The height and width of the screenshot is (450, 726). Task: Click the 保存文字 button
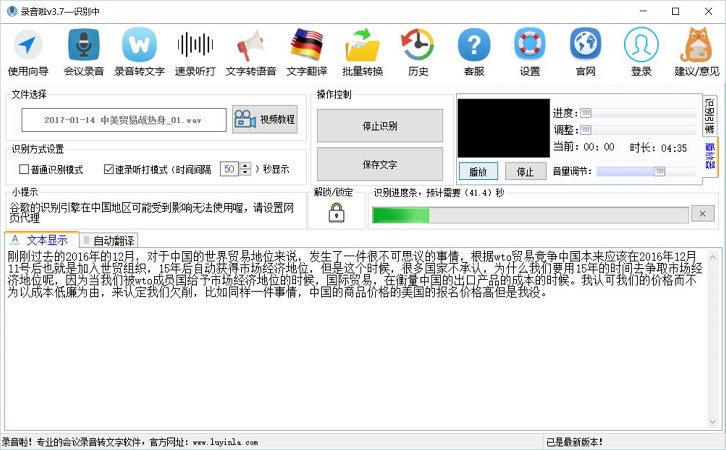pos(379,164)
